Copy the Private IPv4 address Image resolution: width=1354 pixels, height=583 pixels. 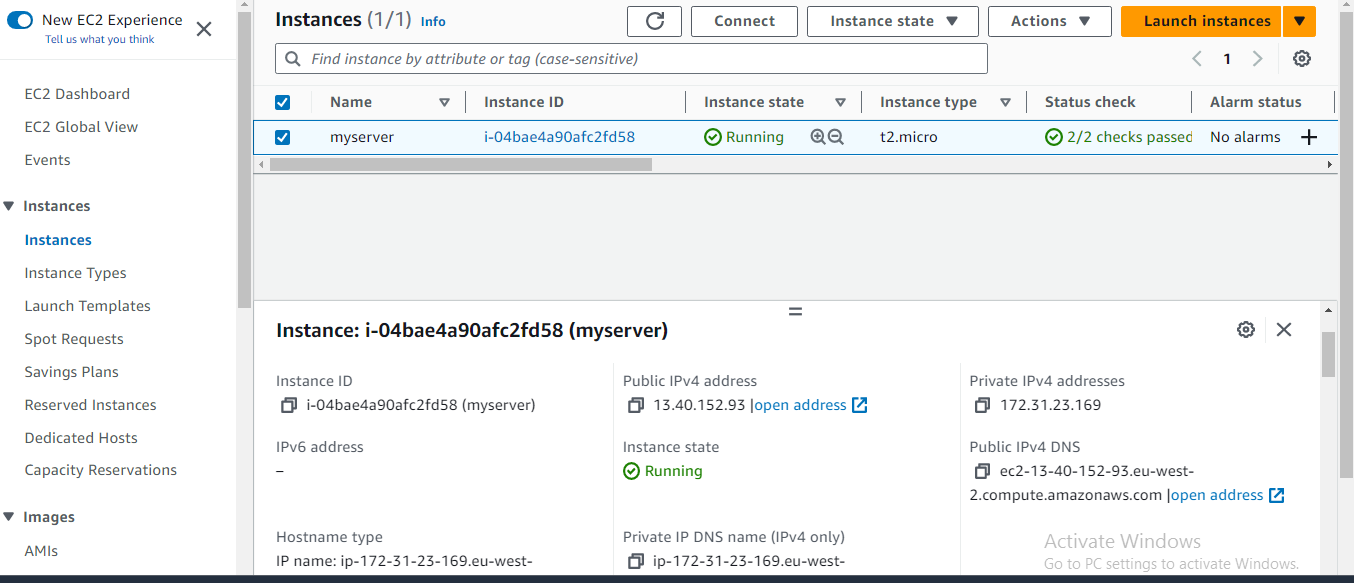(982, 405)
